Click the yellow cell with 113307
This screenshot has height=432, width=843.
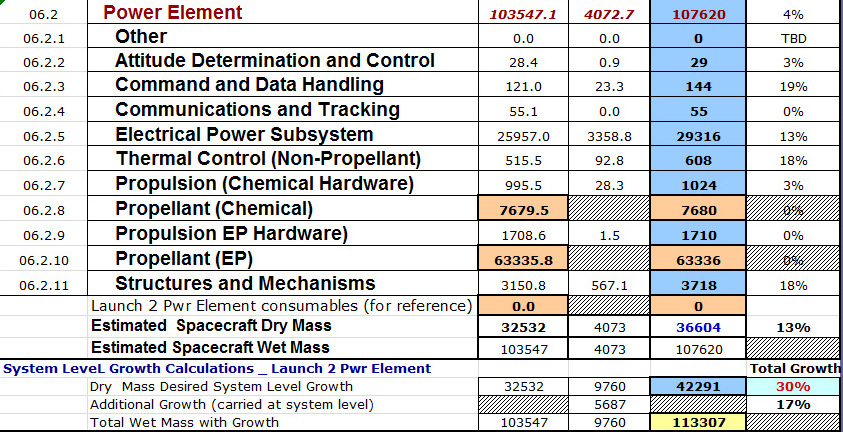(698, 422)
